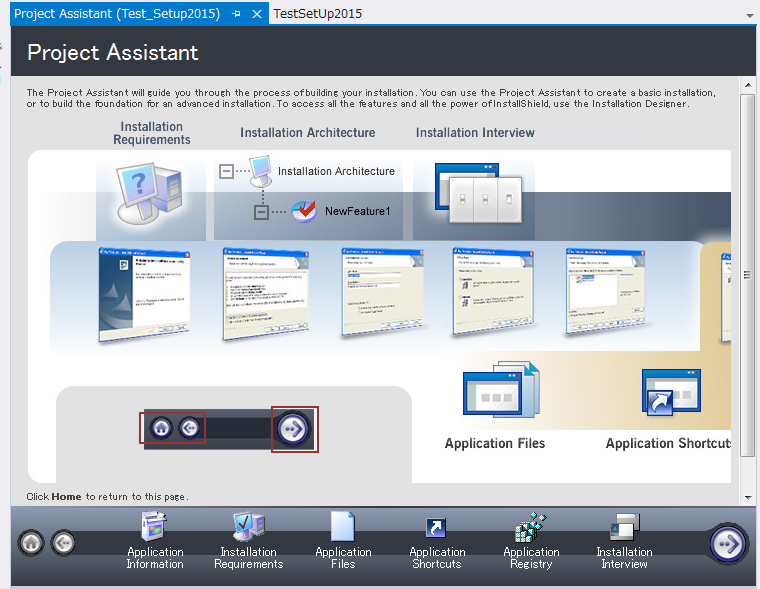Image resolution: width=760 pixels, height=589 pixels.
Task: Close the Project Assistant tab
Action: click(257, 14)
